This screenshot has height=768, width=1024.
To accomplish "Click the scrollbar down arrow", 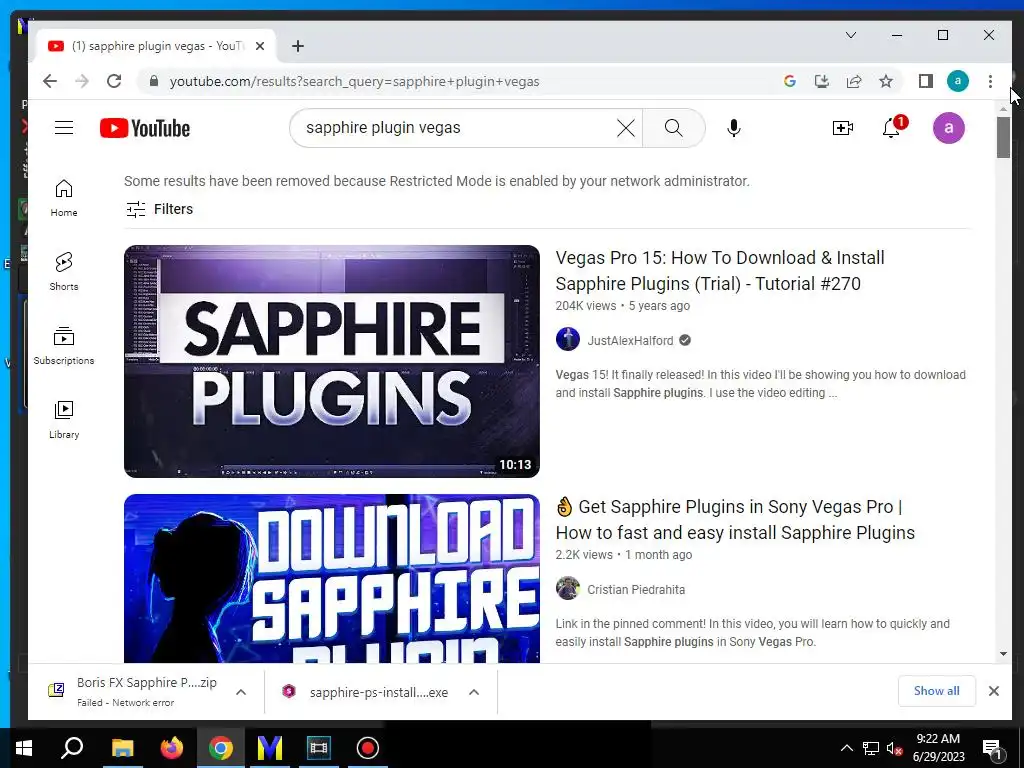I will coord(1003,654).
